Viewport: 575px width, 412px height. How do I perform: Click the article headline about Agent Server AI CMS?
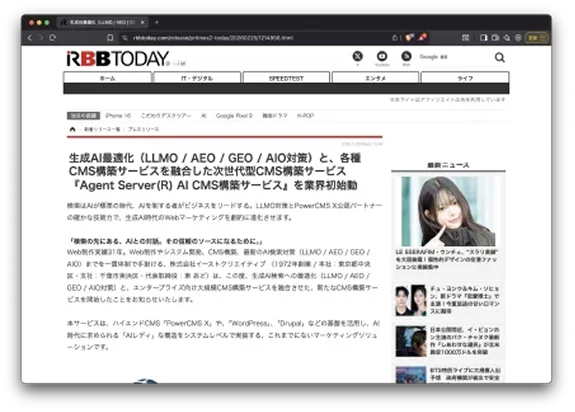click(x=215, y=172)
